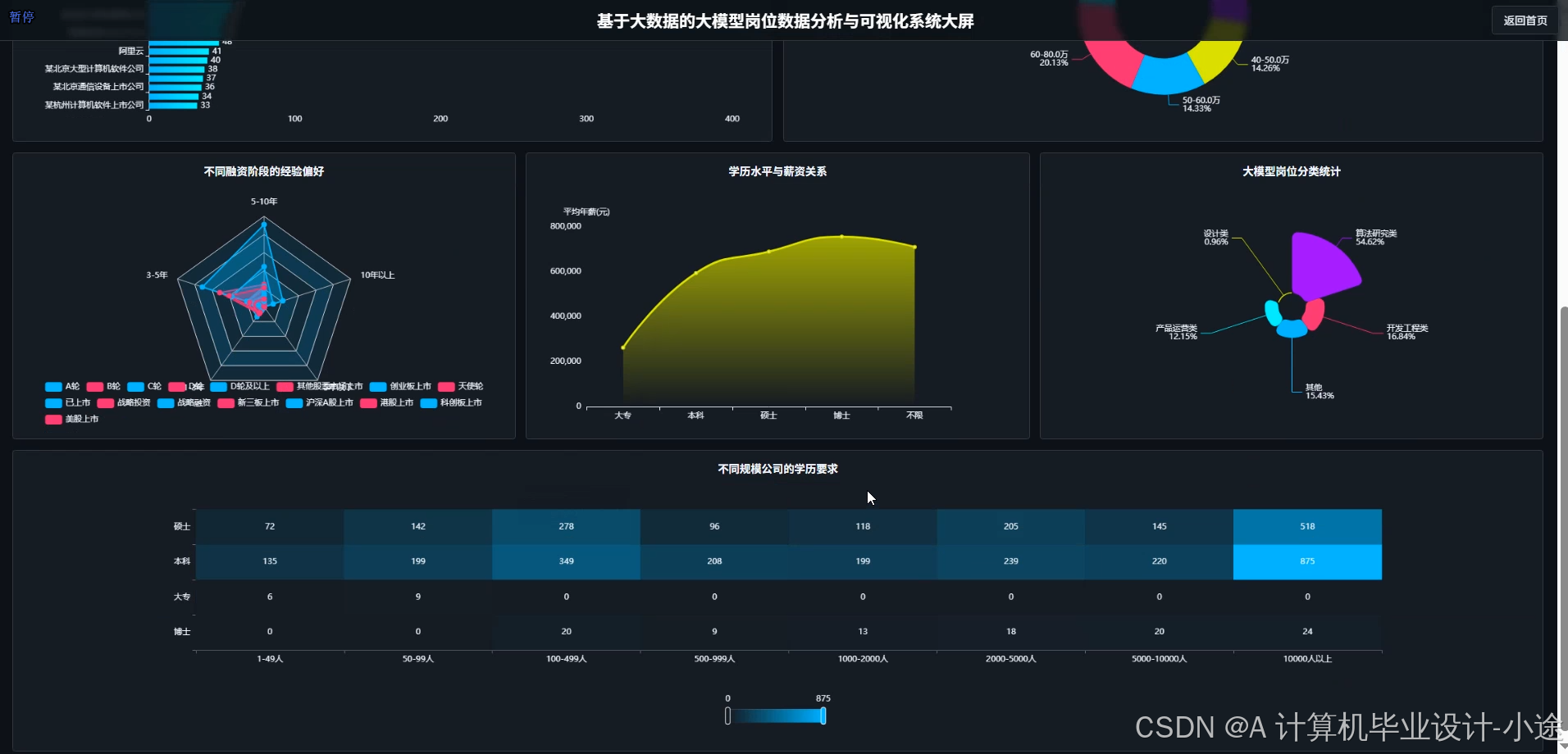Image resolution: width=1568 pixels, height=754 pixels.
Task: Click heatmap cell 208 (本科, 500-999人)
Action: (714, 561)
